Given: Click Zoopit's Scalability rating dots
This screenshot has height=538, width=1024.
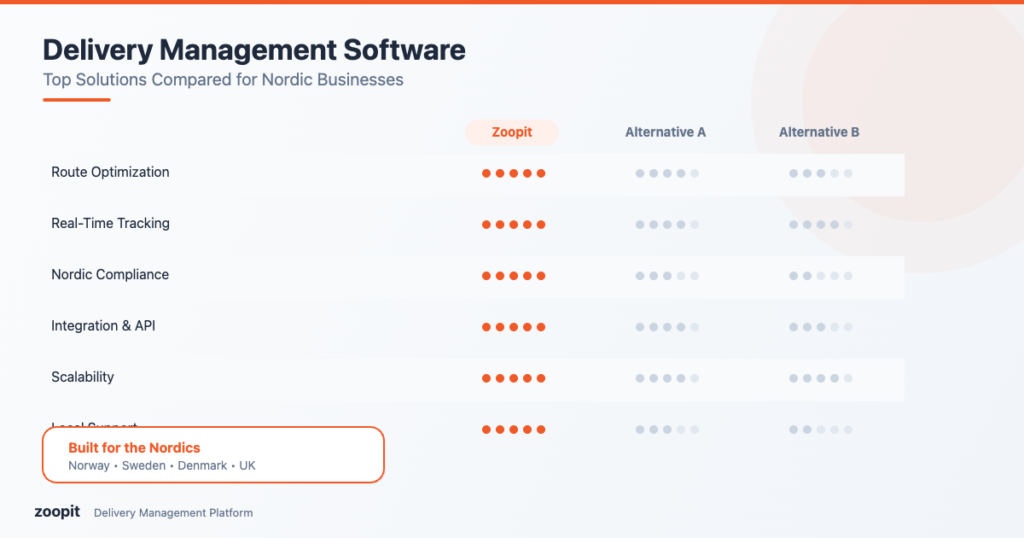Looking at the screenshot, I should click(513, 378).
